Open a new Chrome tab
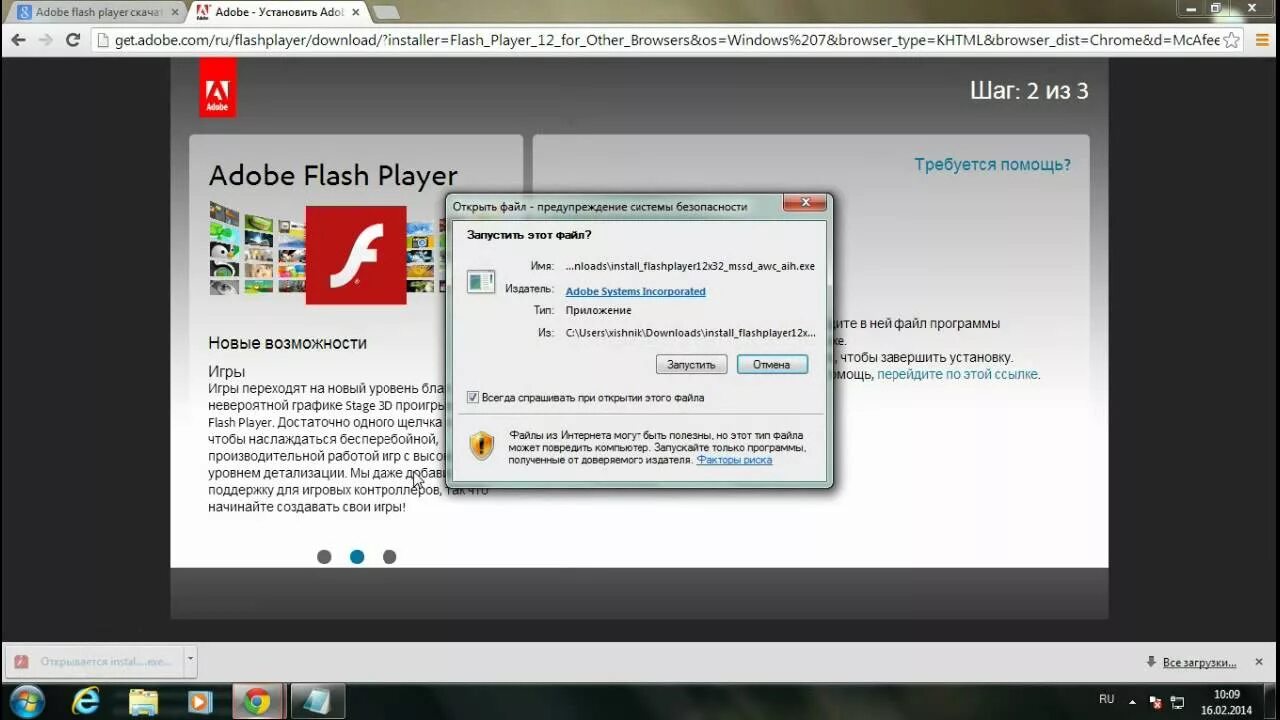Viewport: 1280px width, 720px height. 386,13
